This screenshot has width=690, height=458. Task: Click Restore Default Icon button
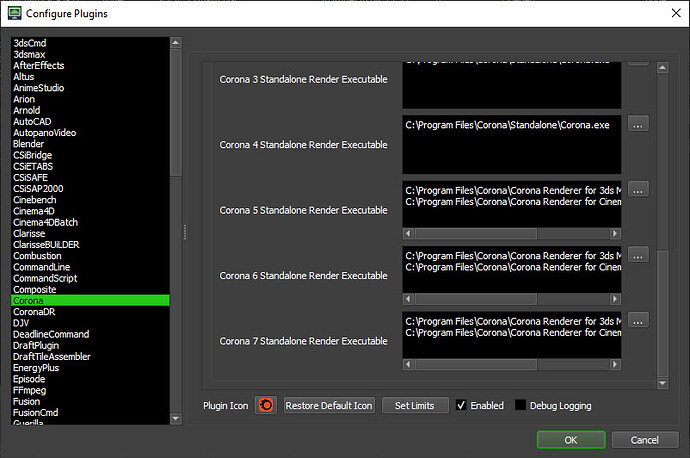pos(329,405)
